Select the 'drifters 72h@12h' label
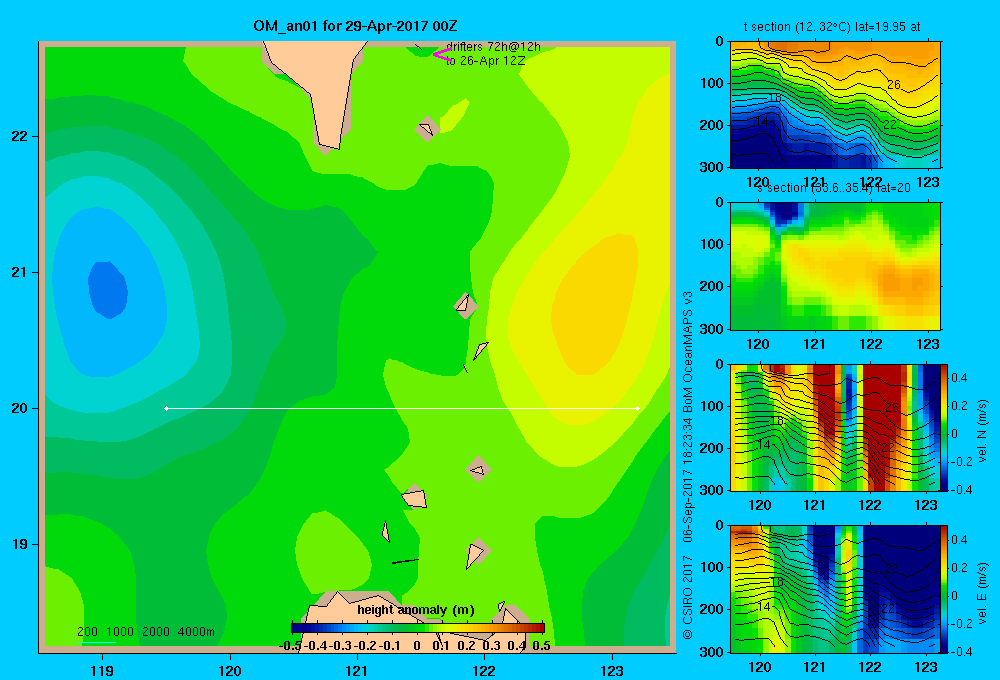The height and width of the screenshot is (680, 1000). [494, 47]
